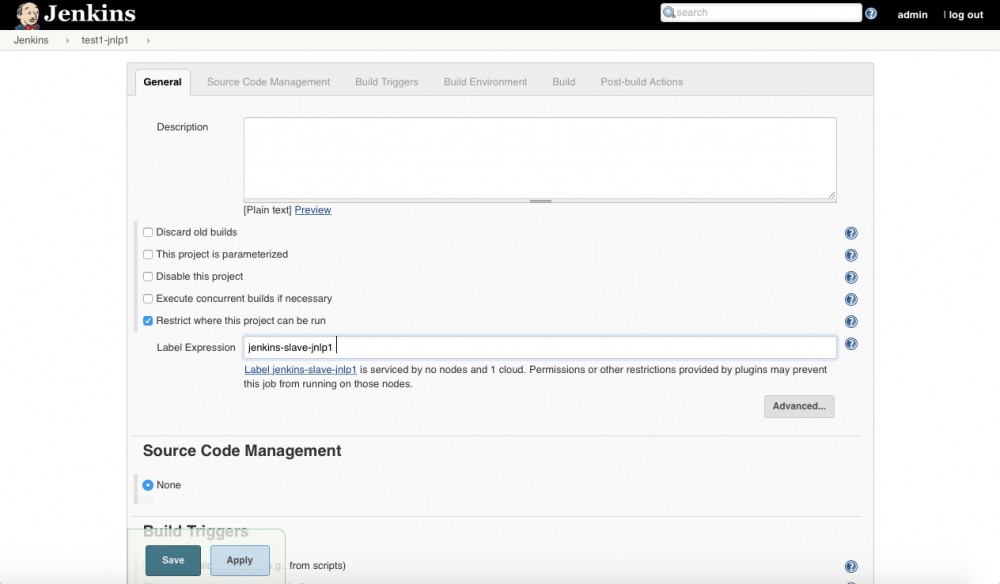
Task: Click the Jenkins butler logo
Action: (x=29, y=14)
